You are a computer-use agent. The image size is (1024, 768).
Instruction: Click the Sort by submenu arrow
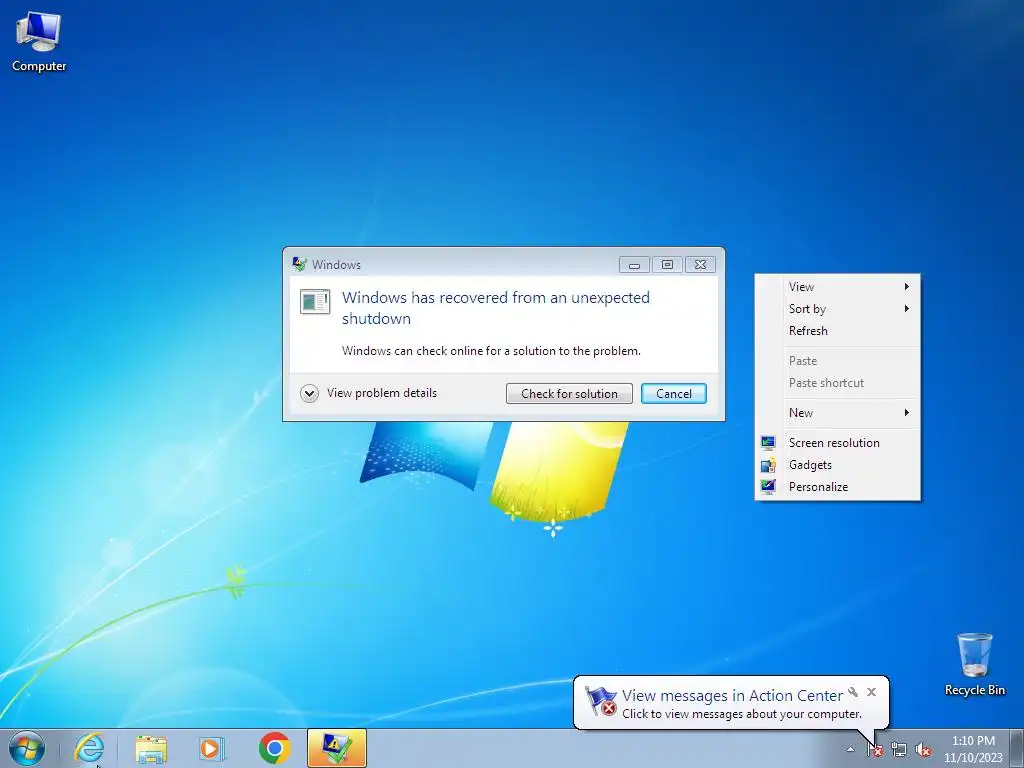click(906, 308)
